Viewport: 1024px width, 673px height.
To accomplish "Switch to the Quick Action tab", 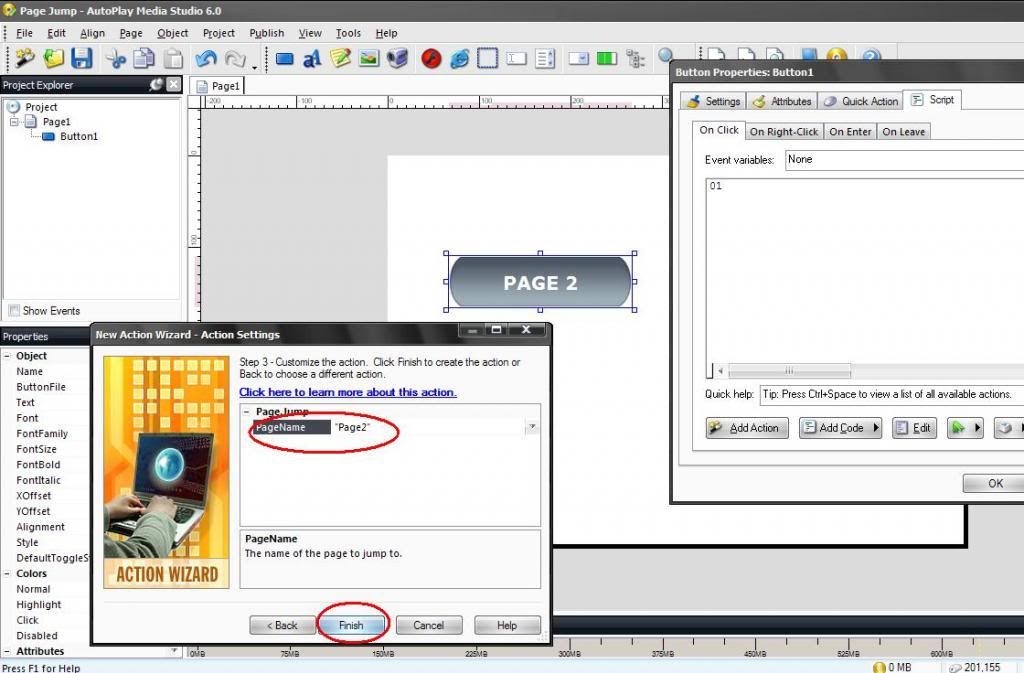I will coord(860,101).
